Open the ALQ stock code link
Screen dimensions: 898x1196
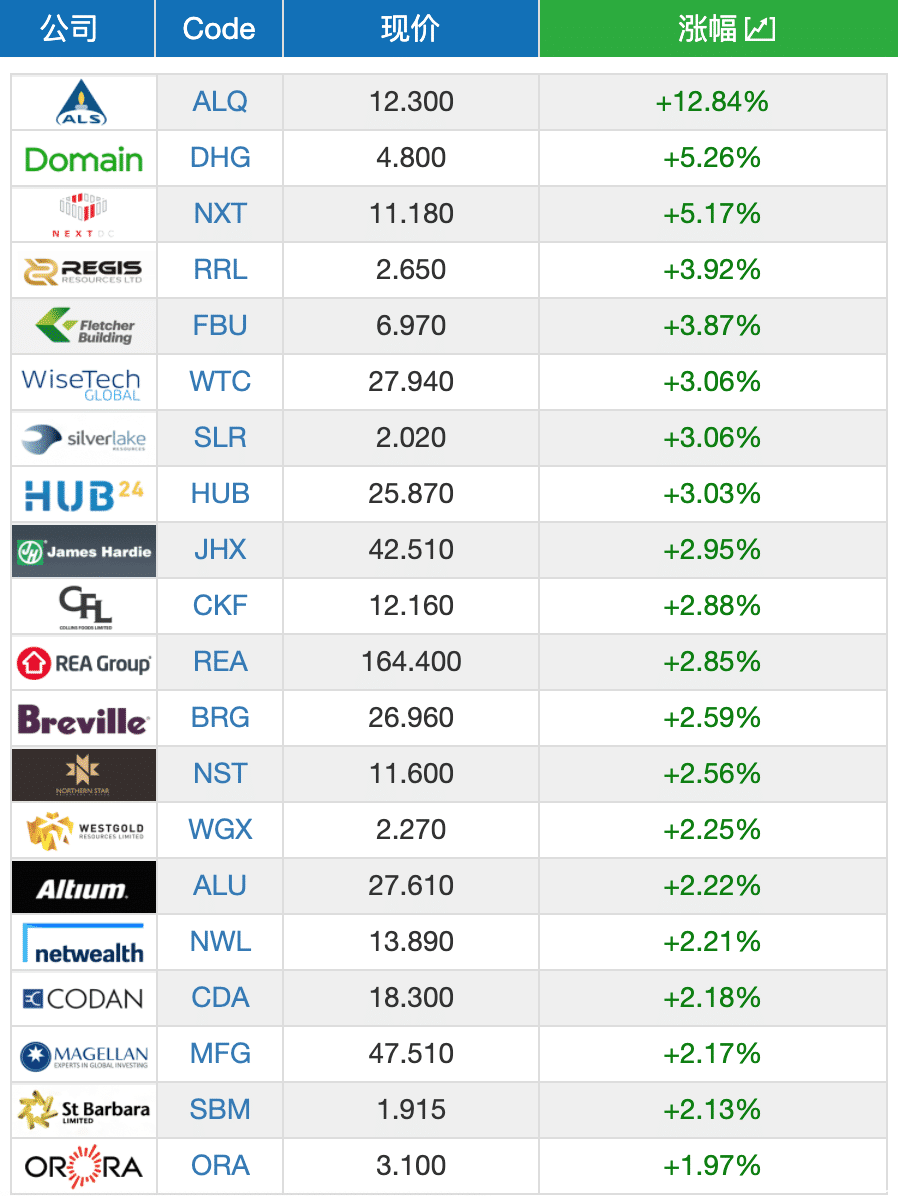(220, 101)
